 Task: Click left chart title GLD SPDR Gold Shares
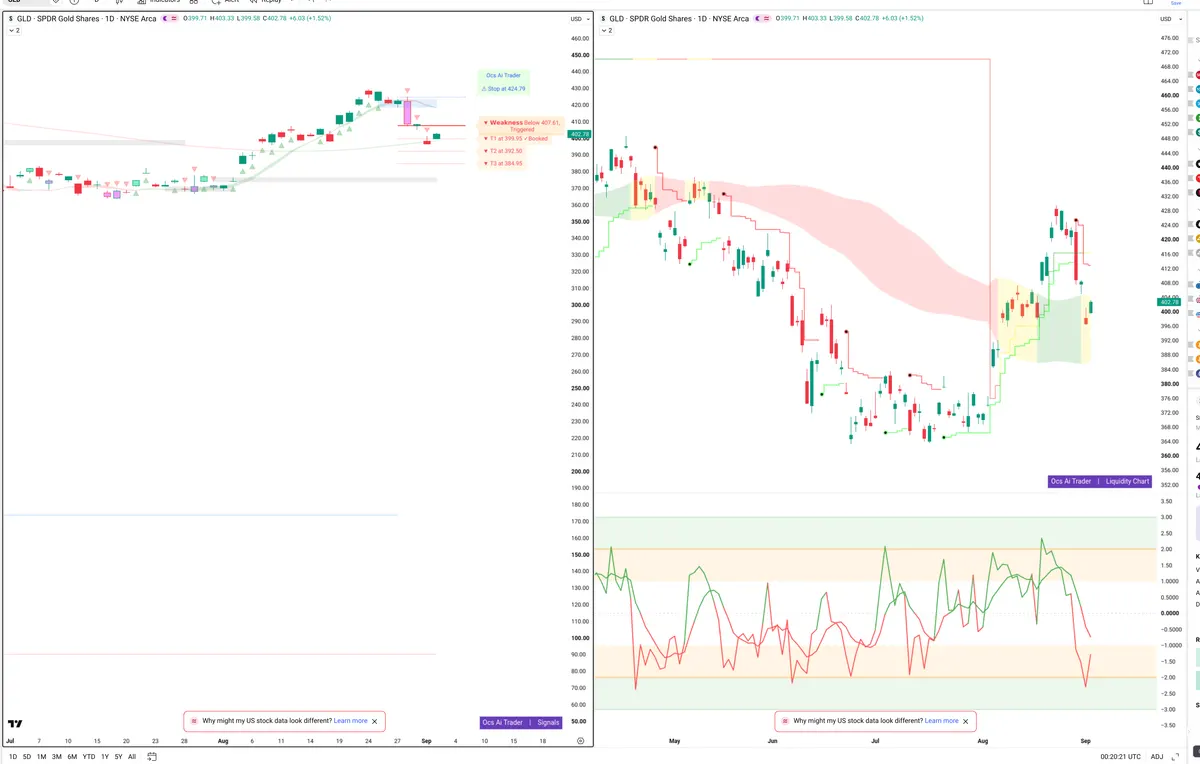(58, 19)
